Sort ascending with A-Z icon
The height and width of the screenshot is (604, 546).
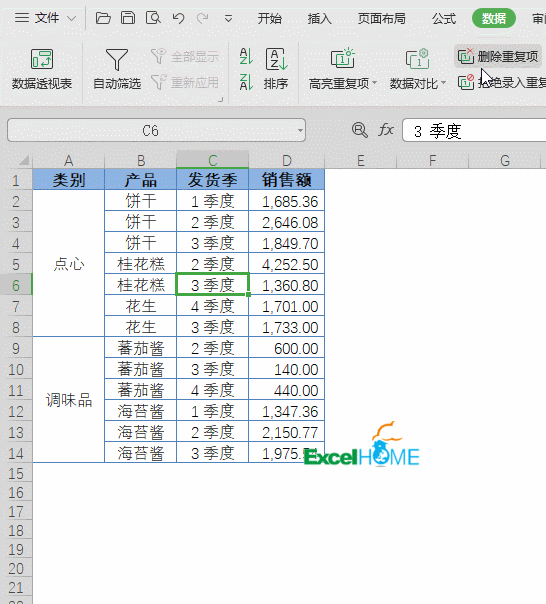pyautogui.click(x=246, y=56)
